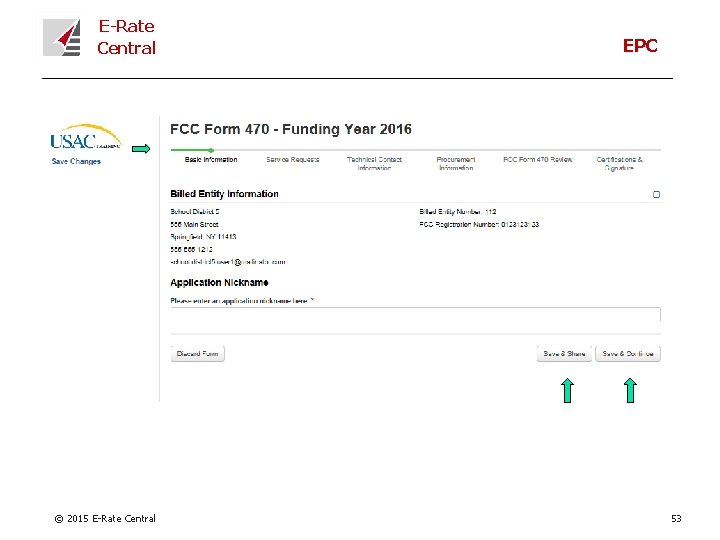Click the green arrow under Save & Continue

tap(630, 389)
